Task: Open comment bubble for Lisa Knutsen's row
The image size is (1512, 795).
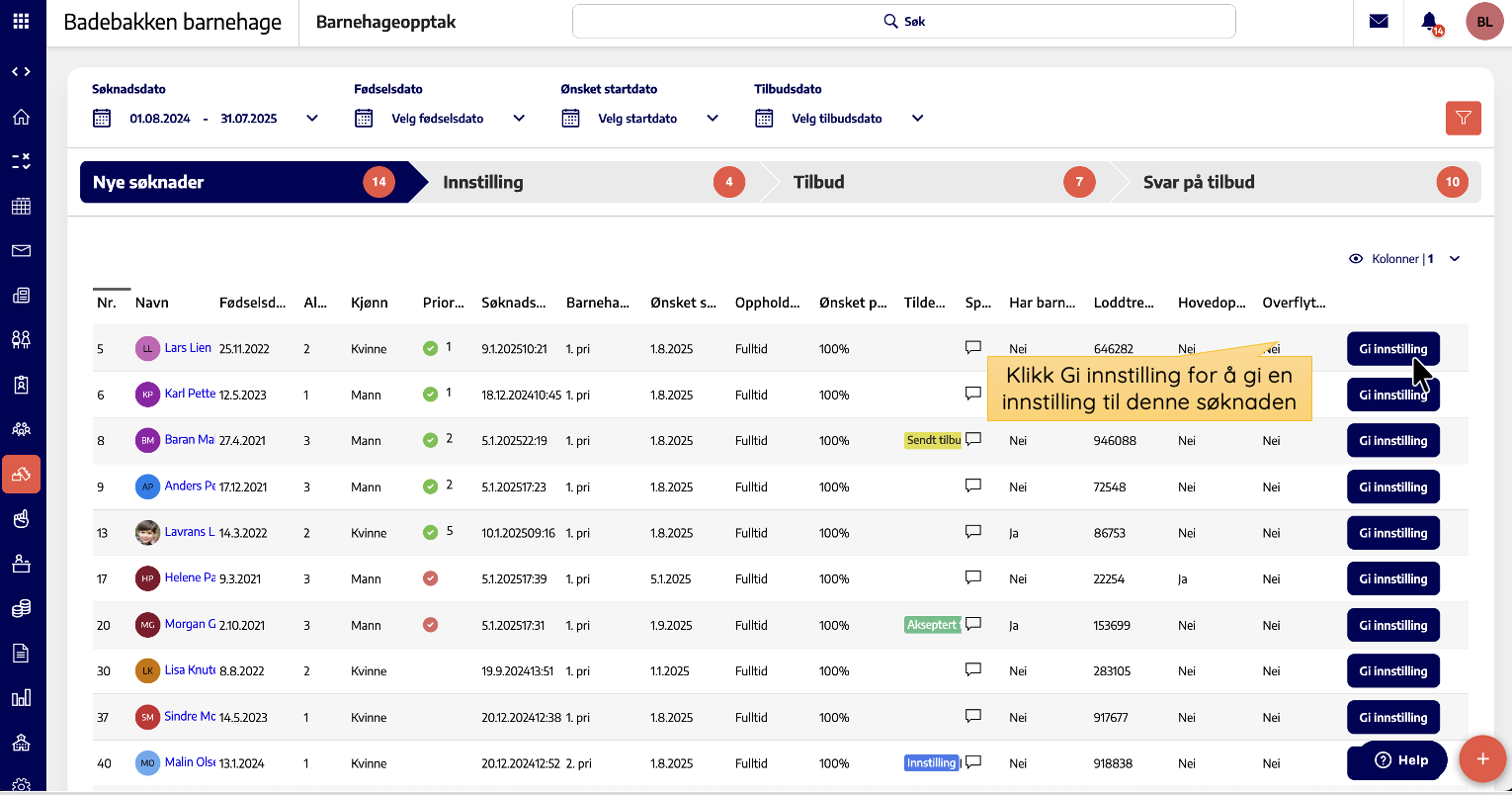Action: coord(973,670)
